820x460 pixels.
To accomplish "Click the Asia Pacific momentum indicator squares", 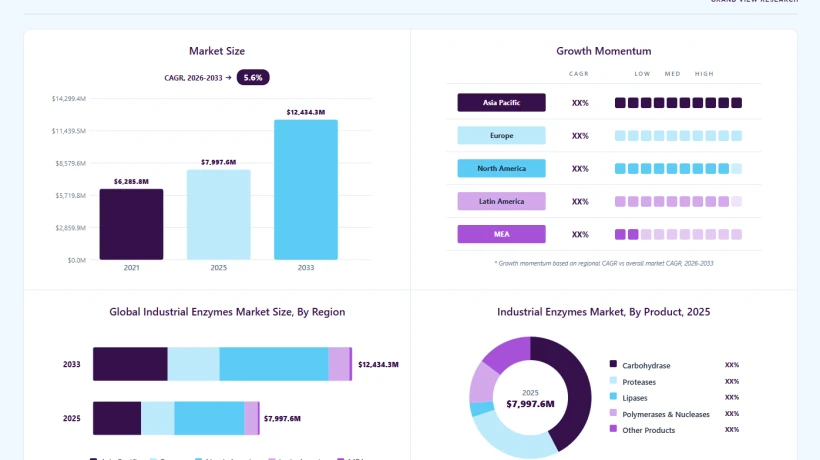I will [678, 103].
